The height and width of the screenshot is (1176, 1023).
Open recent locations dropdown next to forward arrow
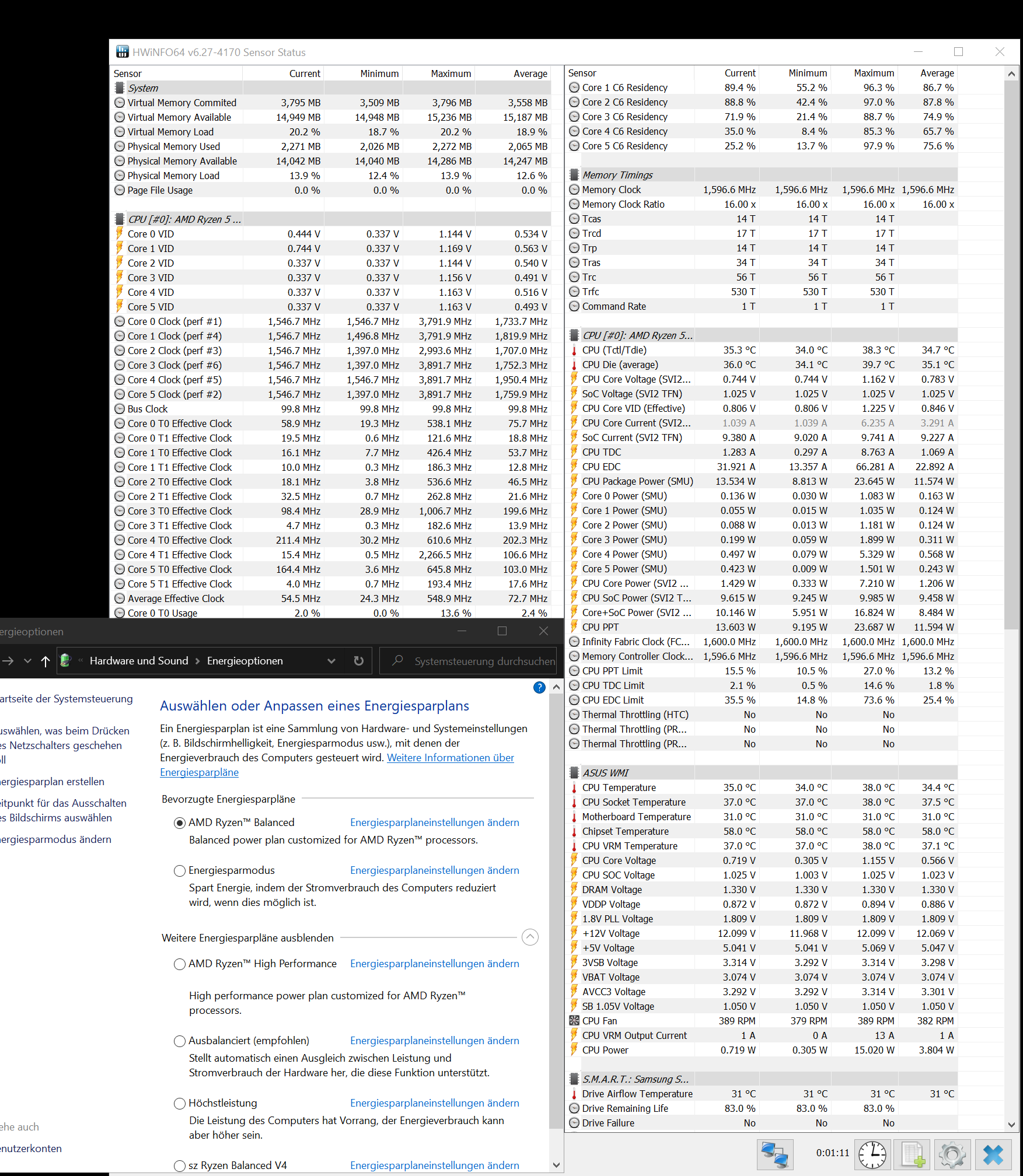pos(27,661)
